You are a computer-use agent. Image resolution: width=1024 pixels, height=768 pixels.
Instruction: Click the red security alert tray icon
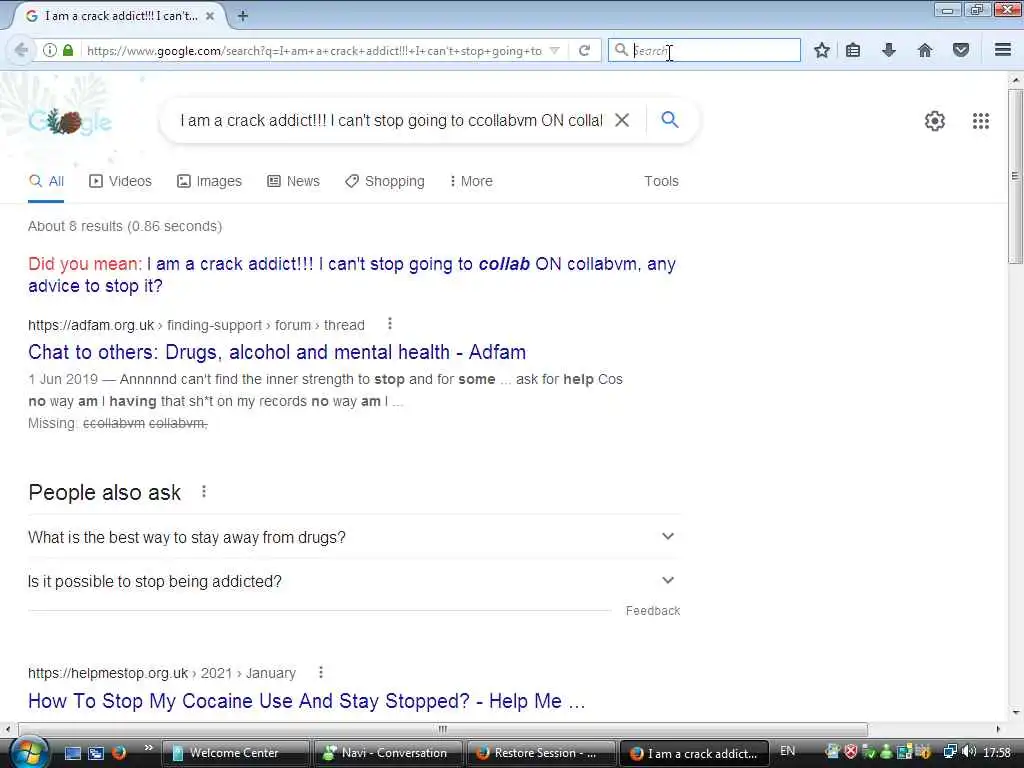coord(850,752)
